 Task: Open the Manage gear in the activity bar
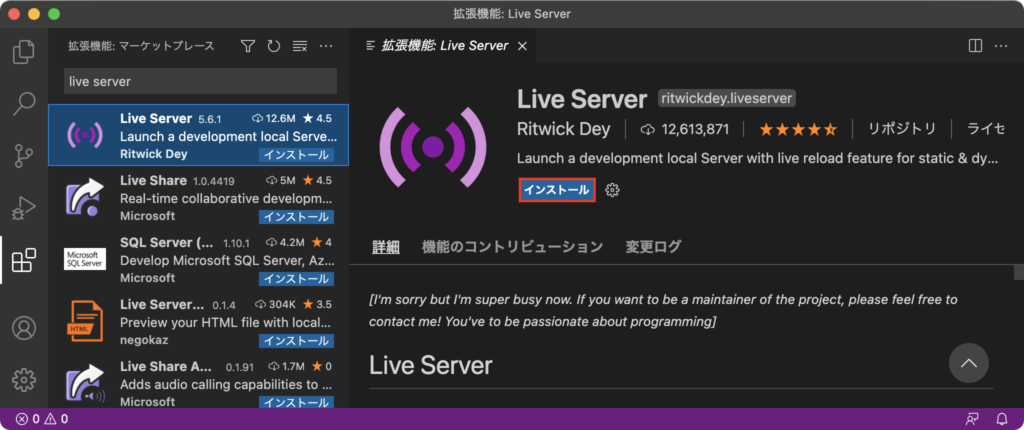pos(24,379)
